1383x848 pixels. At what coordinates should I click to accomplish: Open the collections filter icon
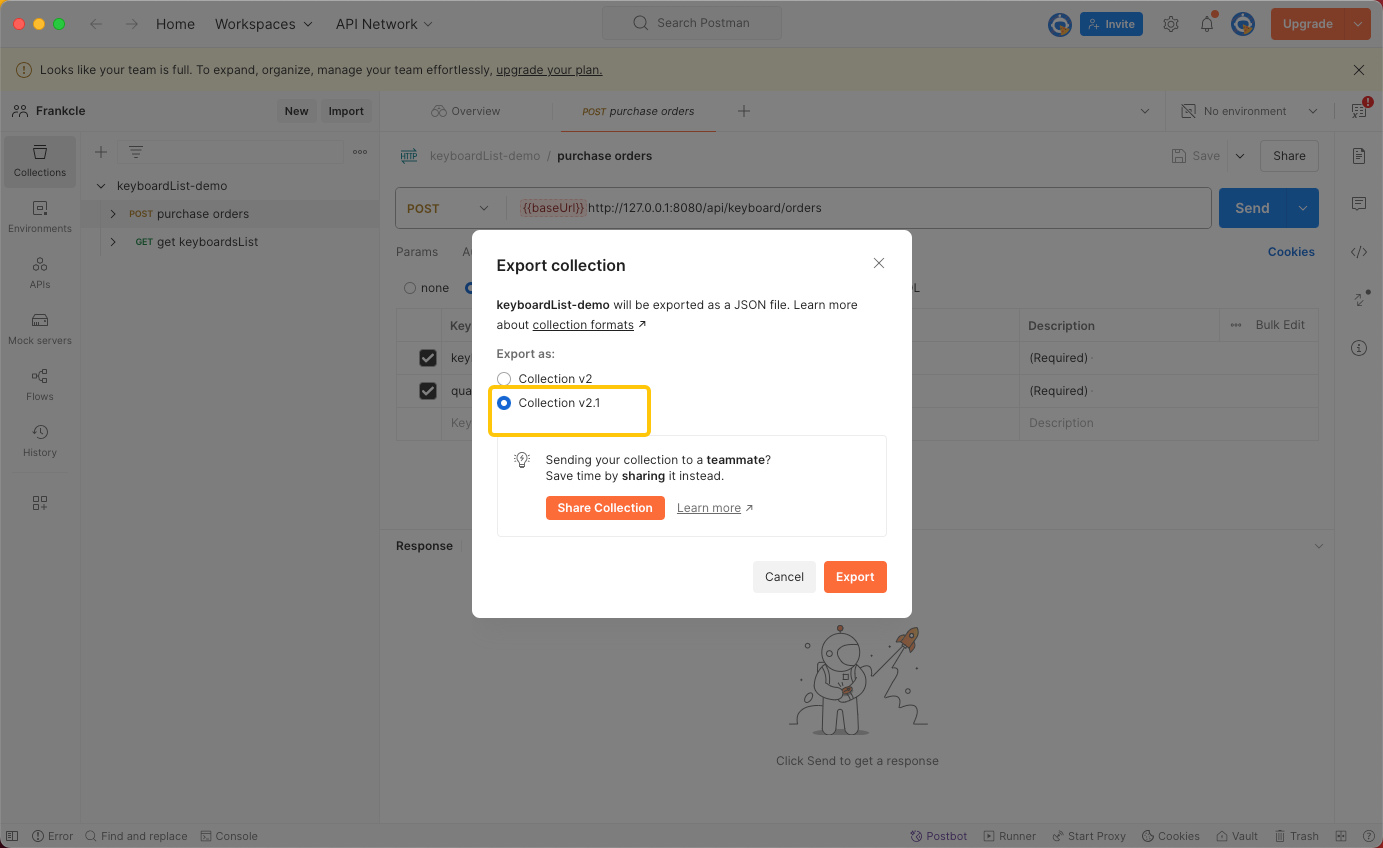coord(136,152)
